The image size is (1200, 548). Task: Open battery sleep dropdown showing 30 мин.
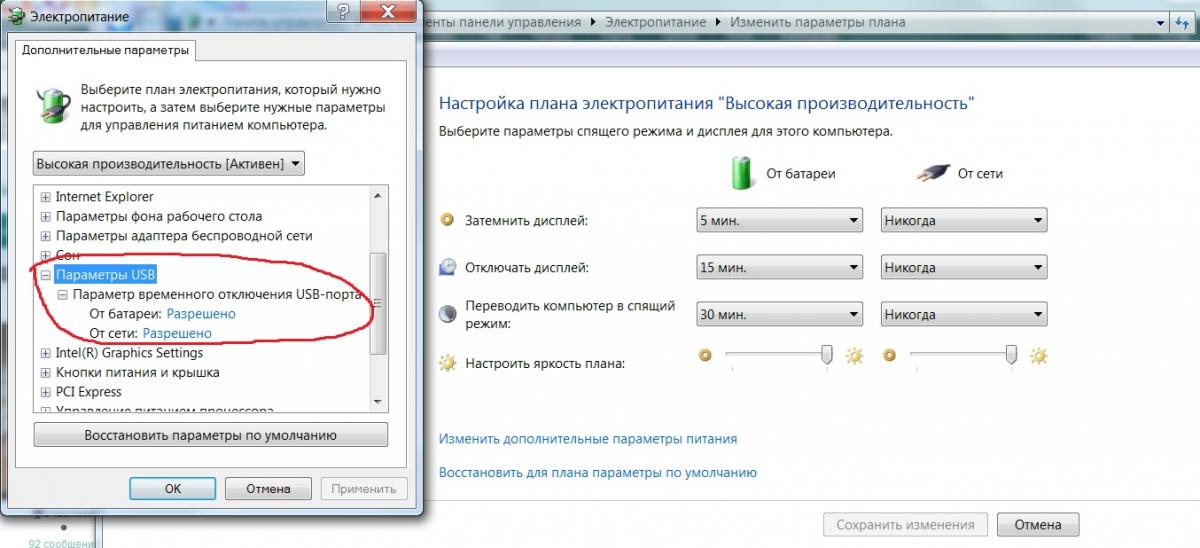779,314
